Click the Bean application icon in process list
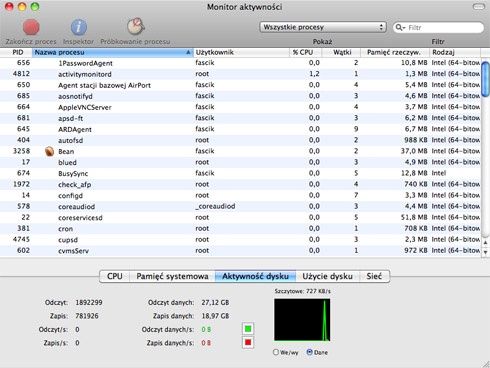The width and height of the screenshot is (490, 368). (49, 151)
